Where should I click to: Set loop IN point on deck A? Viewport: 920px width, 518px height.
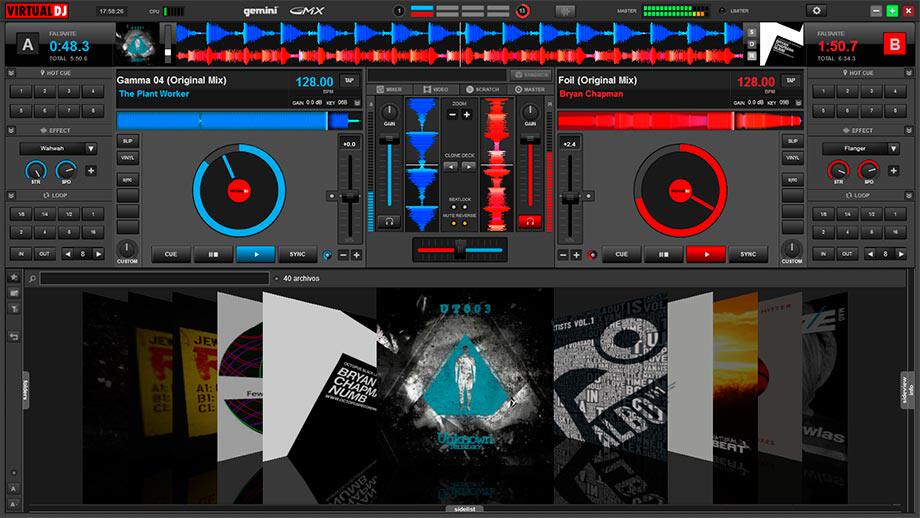click(x=21, y=254)
